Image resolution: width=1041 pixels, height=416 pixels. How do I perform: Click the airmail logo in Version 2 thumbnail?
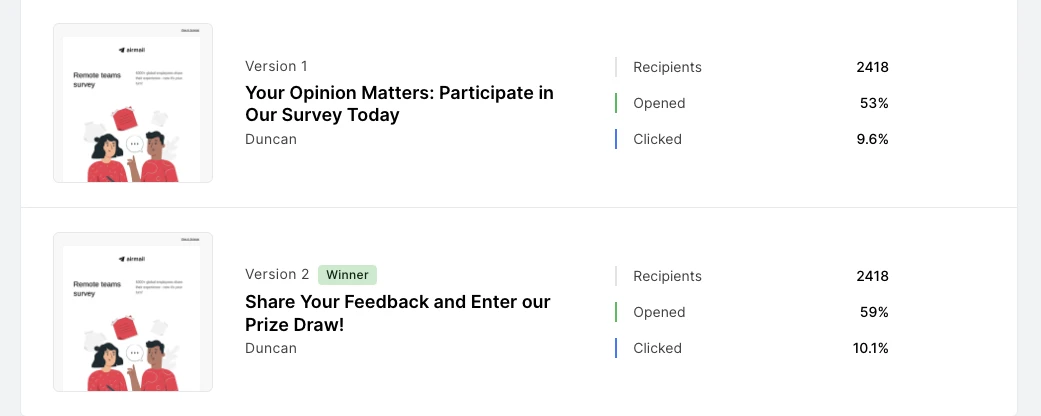[x=132, y=259]
